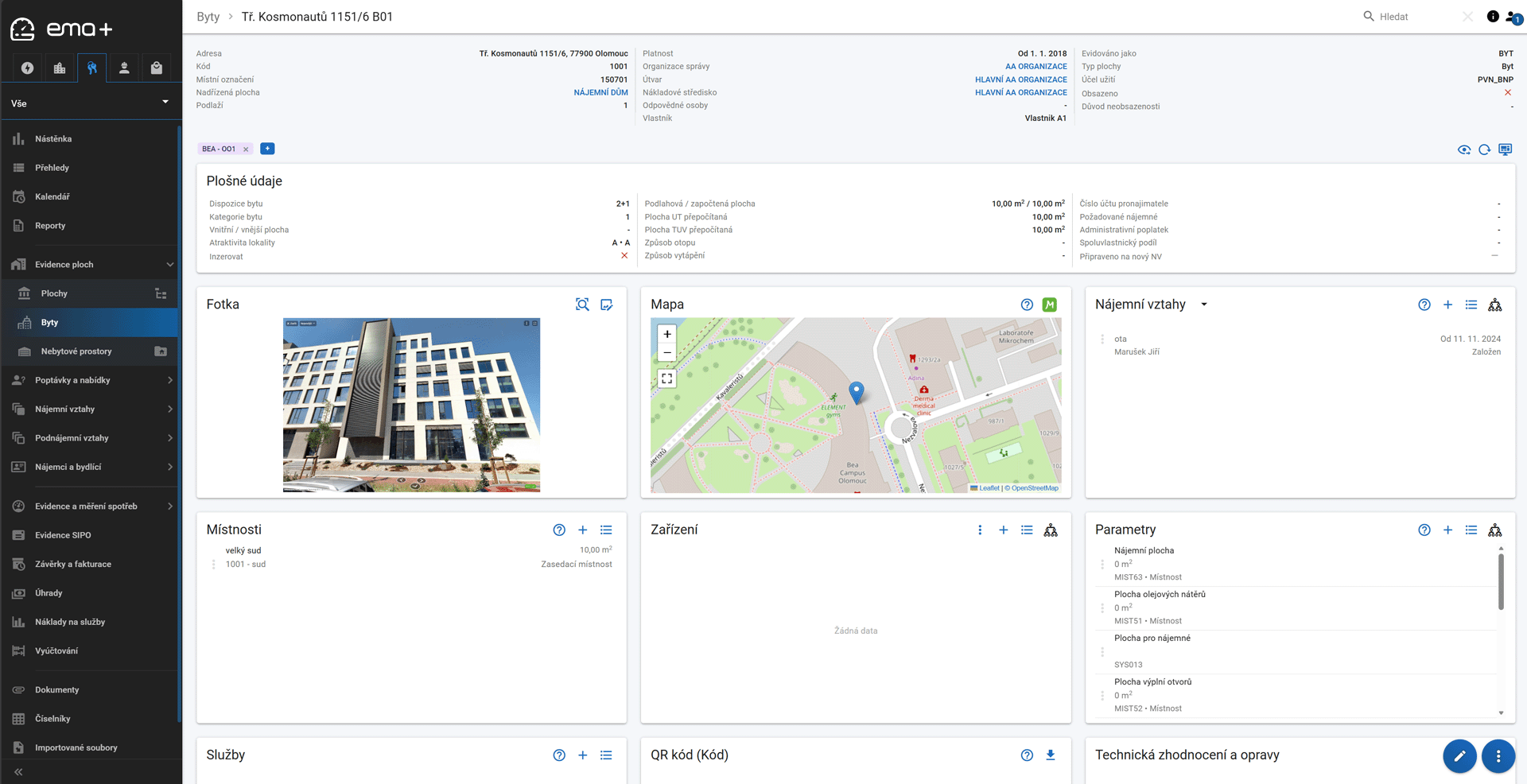The width and height of the screenshot is (1527, 784).
Task: Expand the Nájemní vztahy panel title dropdown
Action: coord(1204,305)
